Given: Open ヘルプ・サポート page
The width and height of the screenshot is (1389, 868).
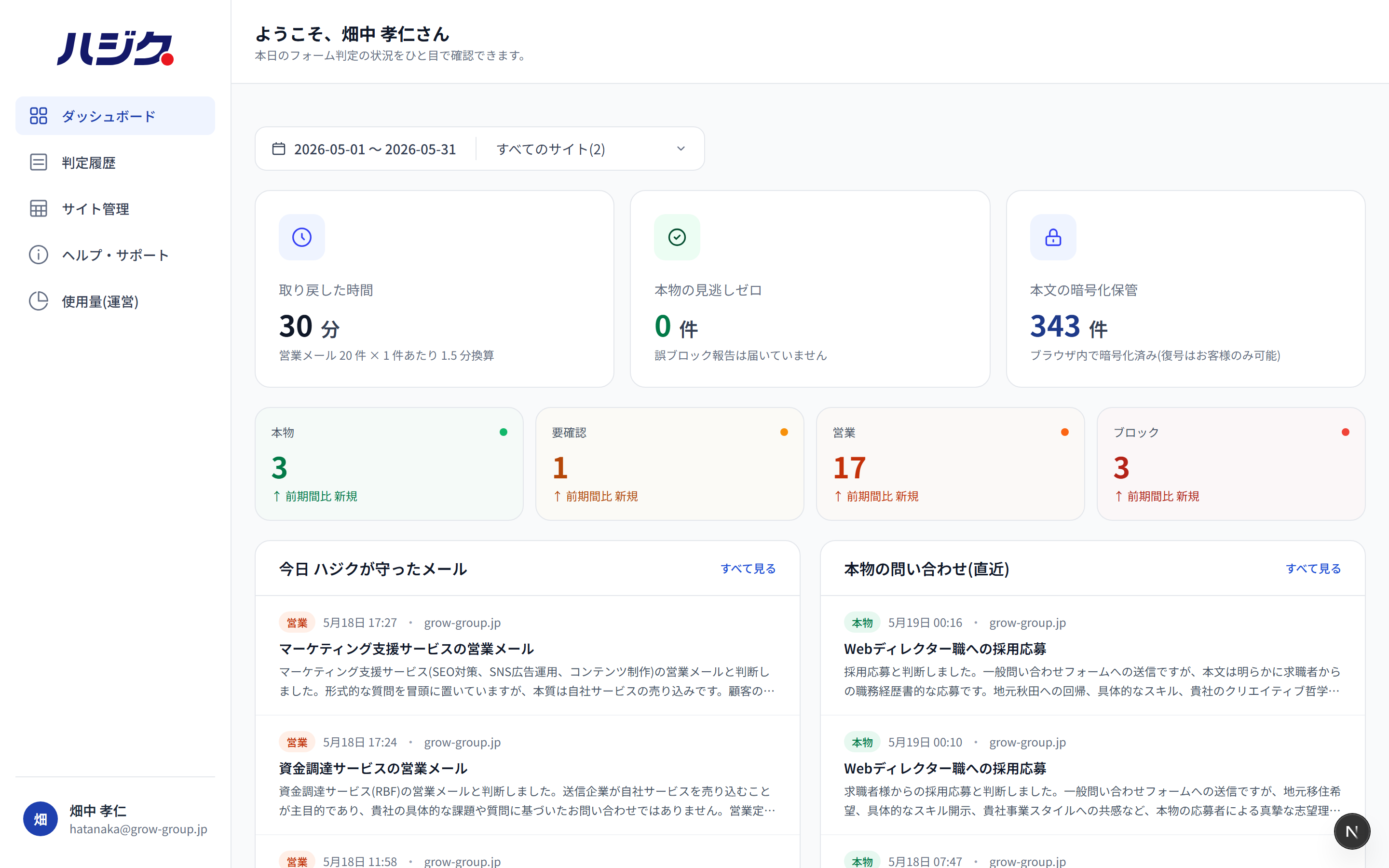Looking at the screenshot, I should [x=115, y=255].
